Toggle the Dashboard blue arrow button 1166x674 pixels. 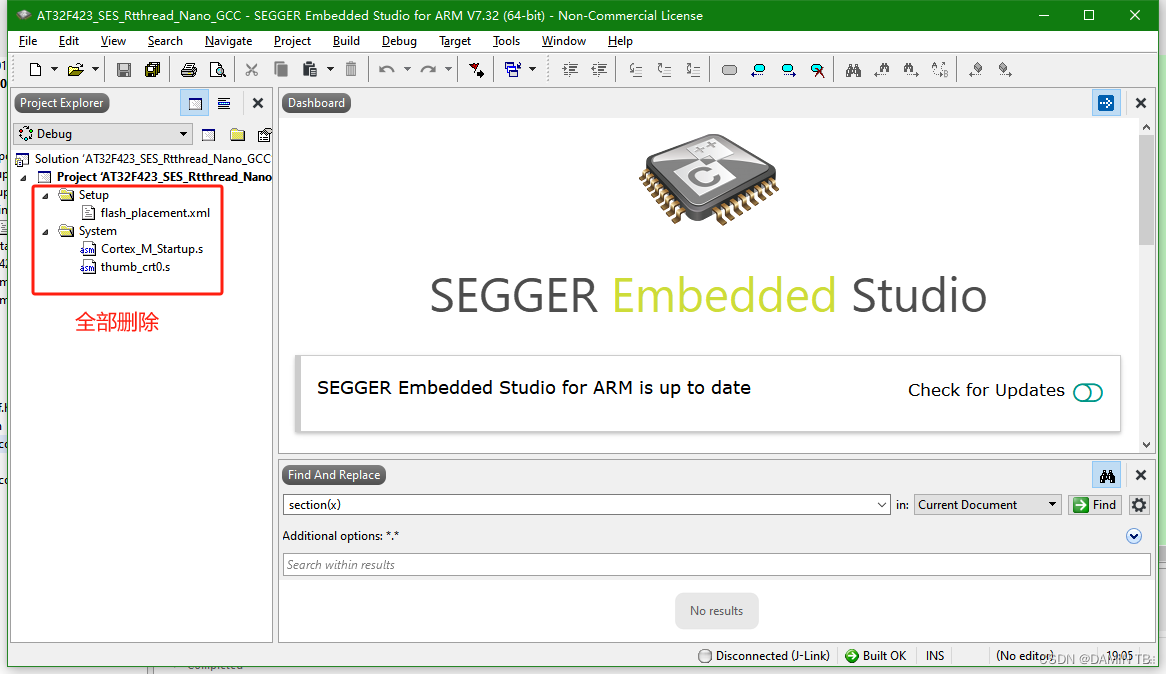tap(1106, 103)
